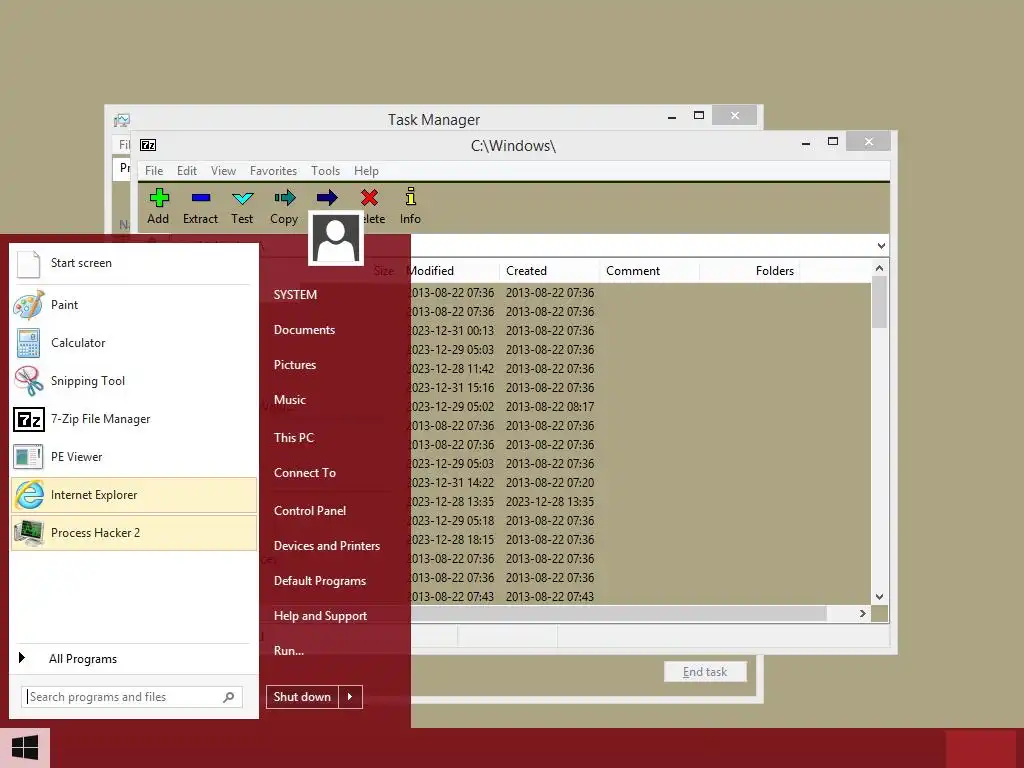Viewport: 1024px width, 768px height.
Task: Open the Edit menu in 7-Zip
Action: [187, 171]
